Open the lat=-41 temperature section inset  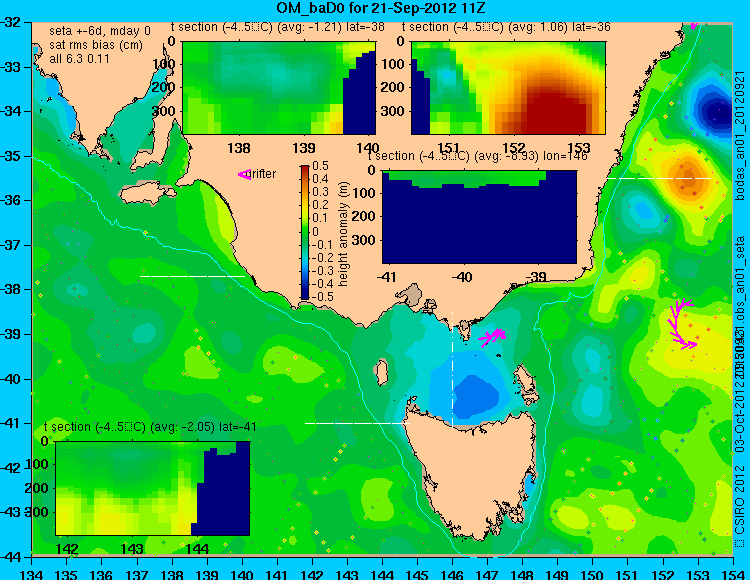pyautogui.click(x=153, y=488)
